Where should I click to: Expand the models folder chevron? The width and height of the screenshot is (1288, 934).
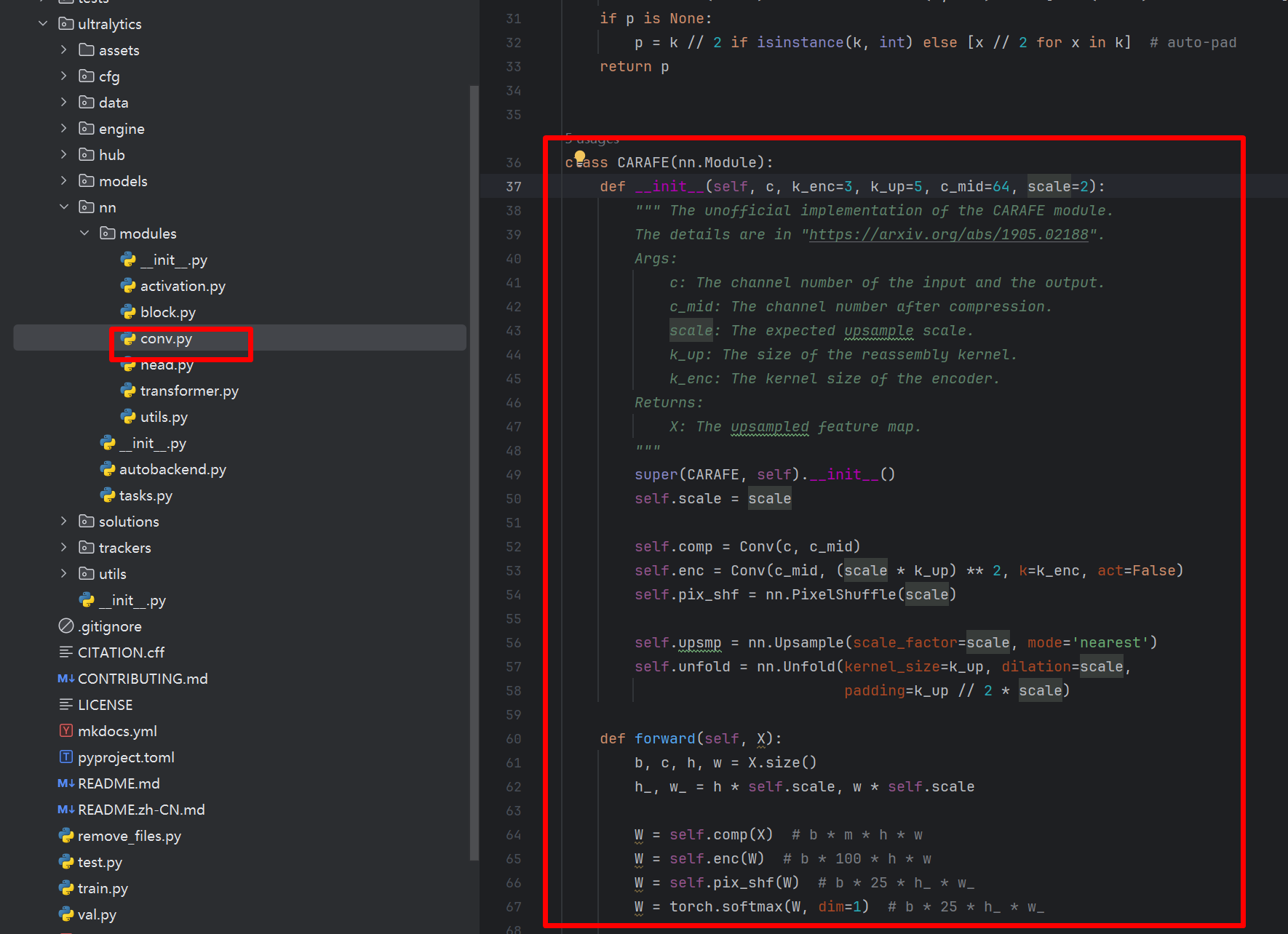click(64, 181)
